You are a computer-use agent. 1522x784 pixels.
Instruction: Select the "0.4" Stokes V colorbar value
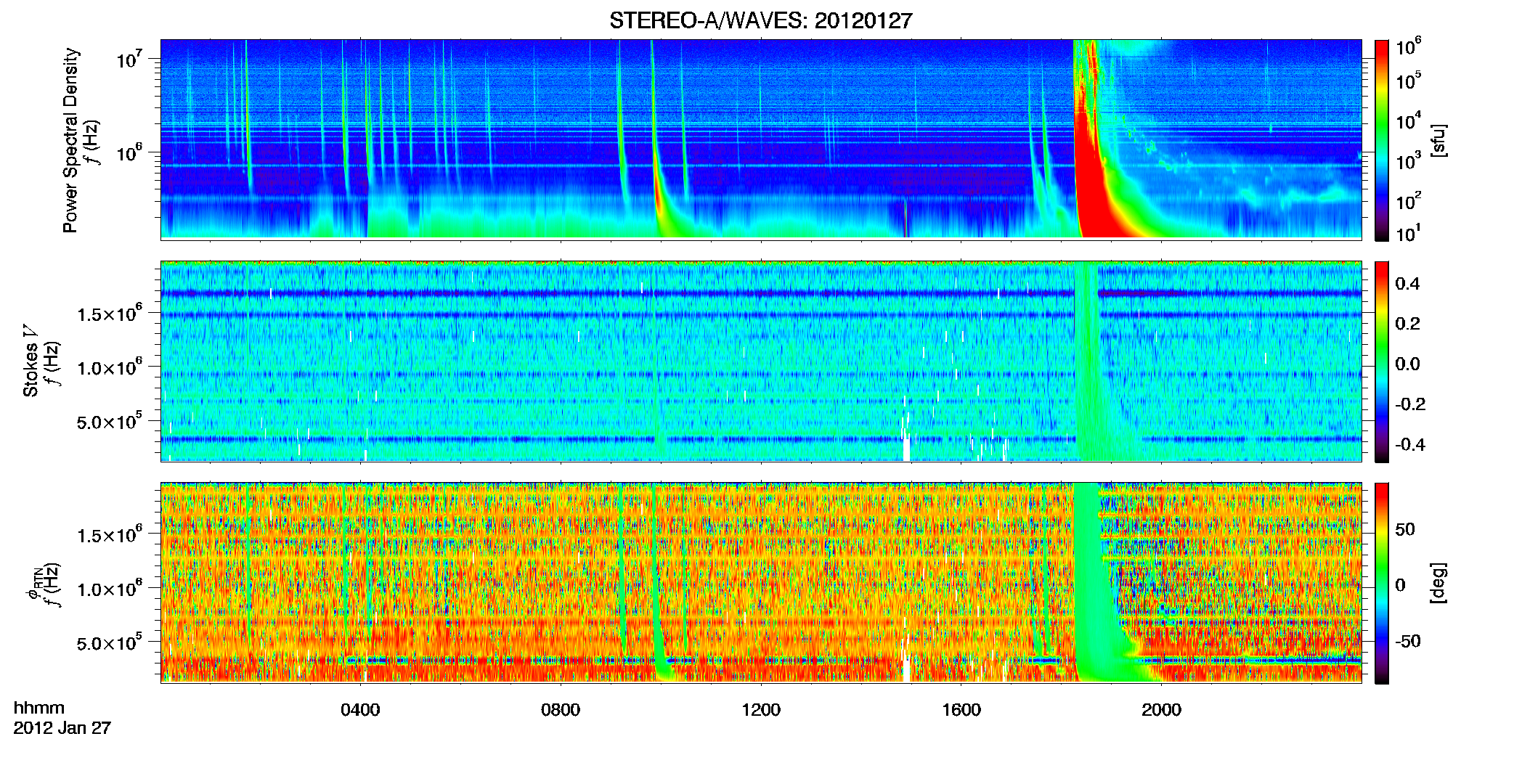[x=1407, y=284]
